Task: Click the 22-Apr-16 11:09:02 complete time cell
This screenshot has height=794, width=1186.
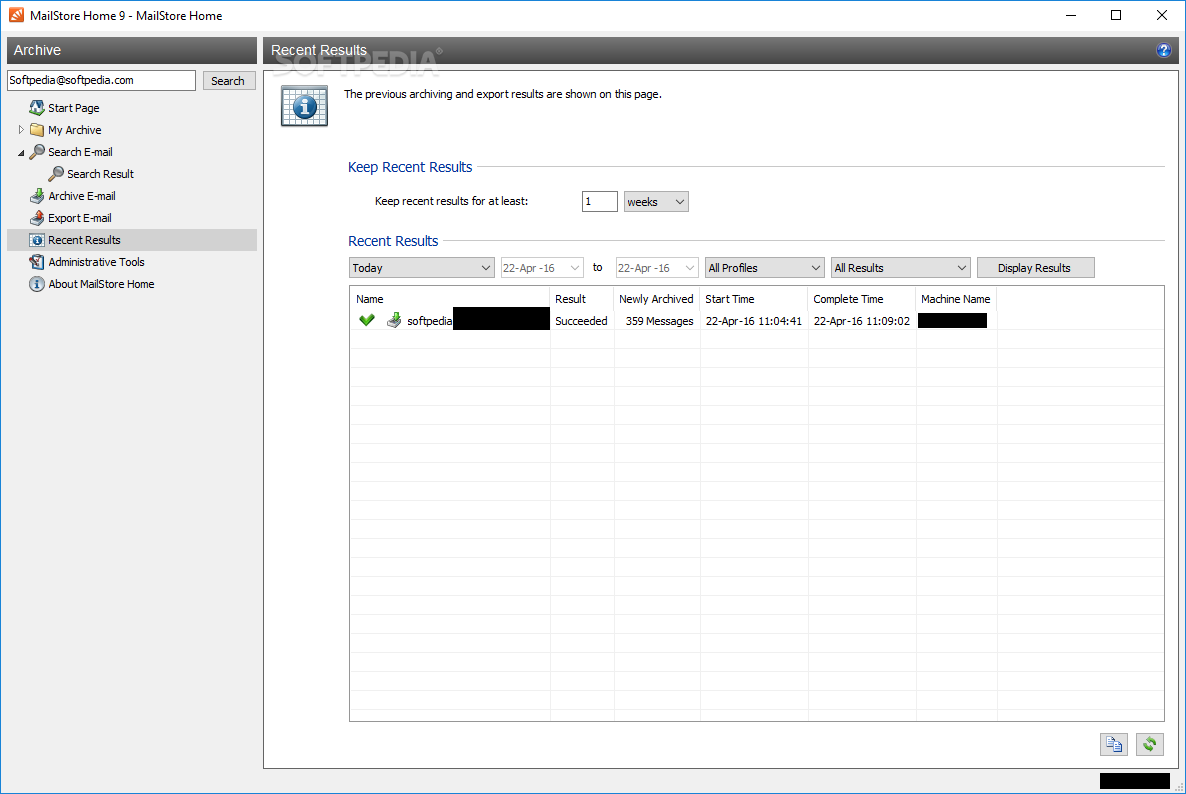Action: click(x=862, y=321)
